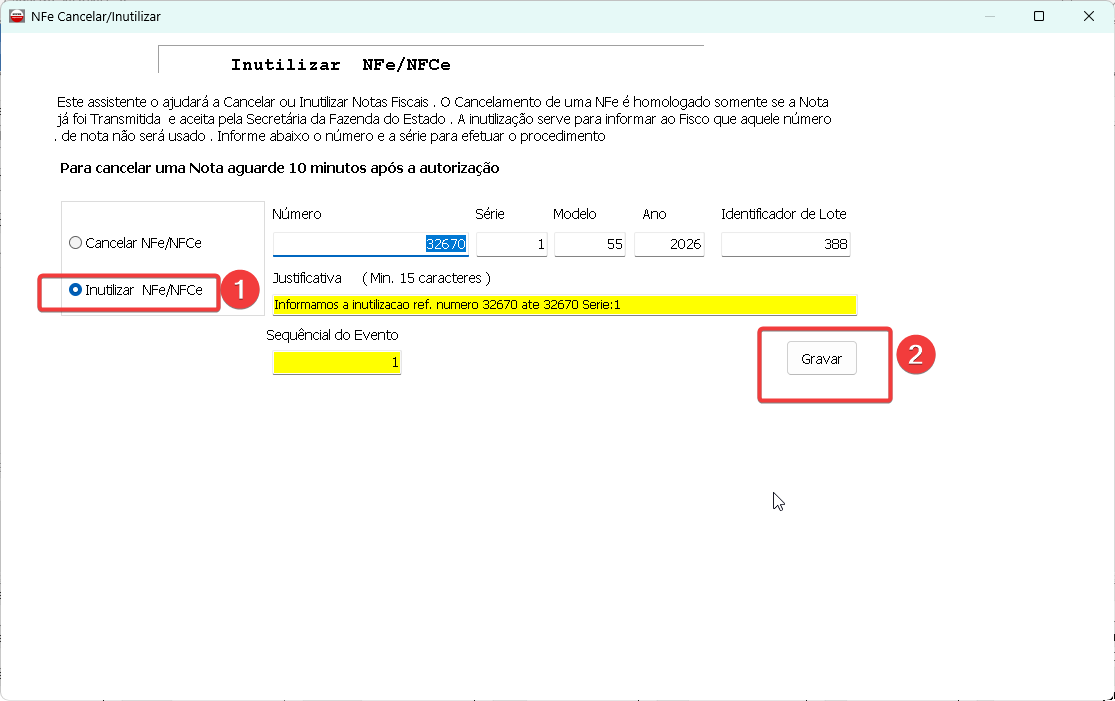This screenshot has height=701, width=1115.
Task: Select the Ano field showing 2026
Action: 669,244
